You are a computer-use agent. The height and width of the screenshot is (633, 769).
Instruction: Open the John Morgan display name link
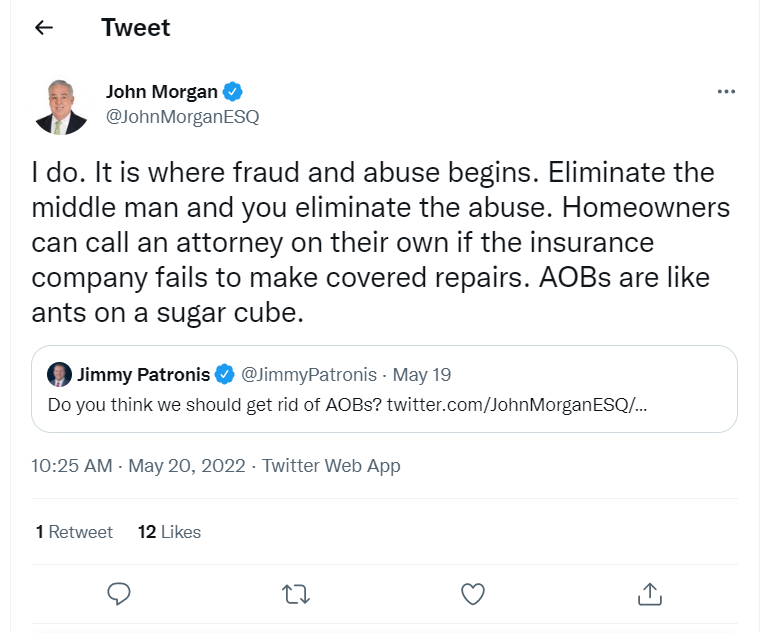pyautogui.click(x=161, y=92)
